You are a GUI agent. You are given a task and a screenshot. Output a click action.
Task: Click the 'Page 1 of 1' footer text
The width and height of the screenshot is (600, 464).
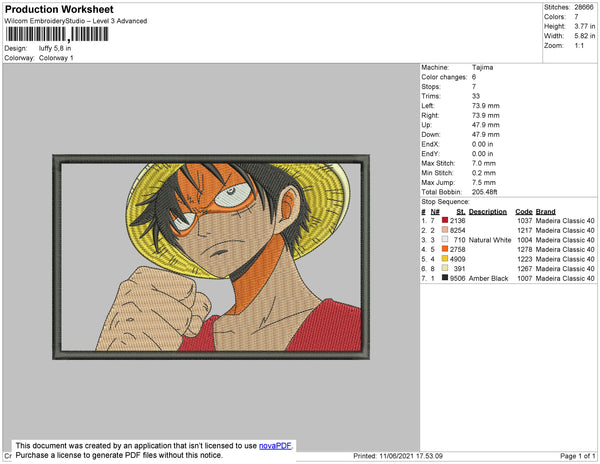click(577, 456)
